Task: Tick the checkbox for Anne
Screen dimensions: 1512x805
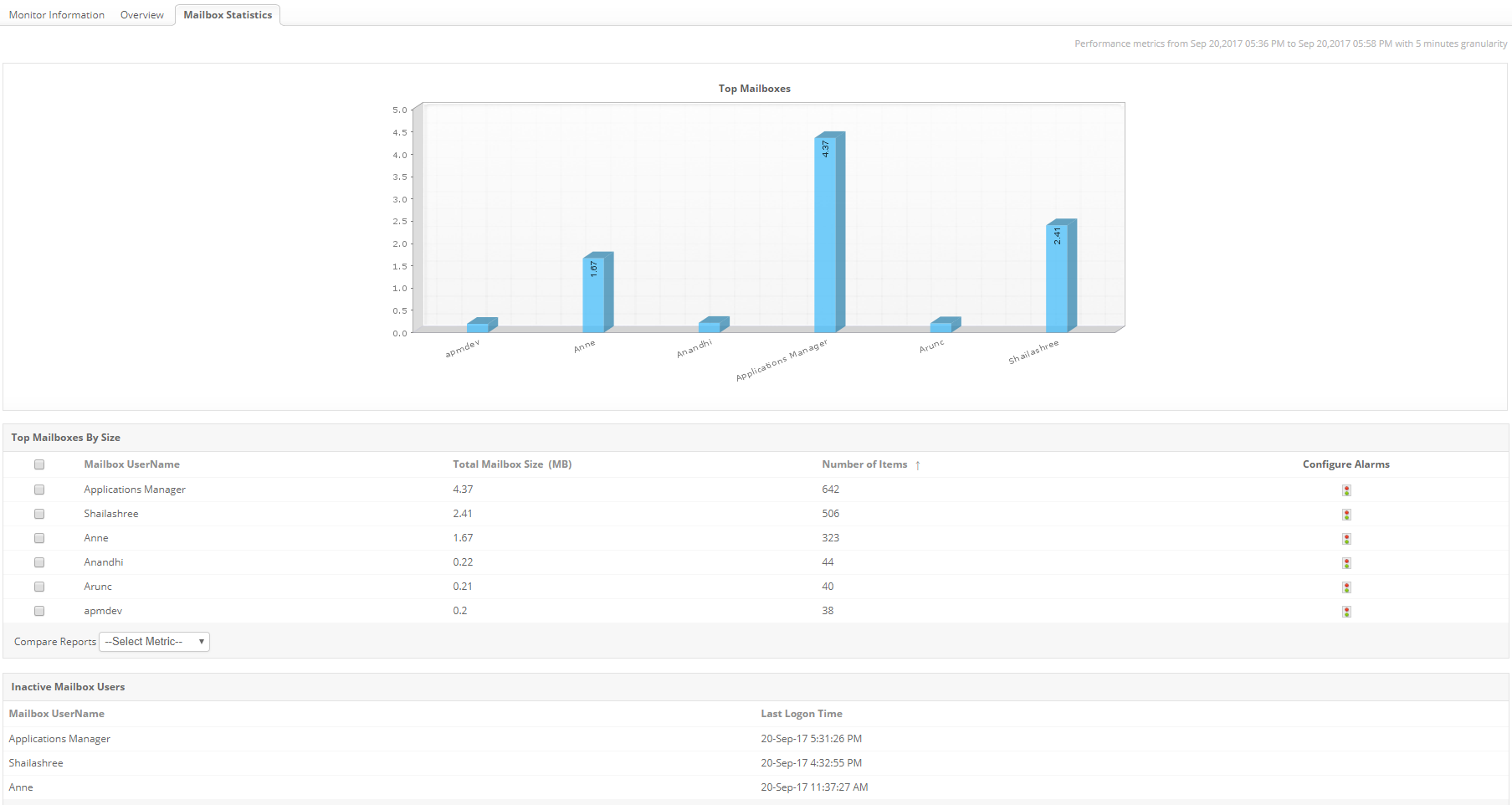Action: coord(39,538)
